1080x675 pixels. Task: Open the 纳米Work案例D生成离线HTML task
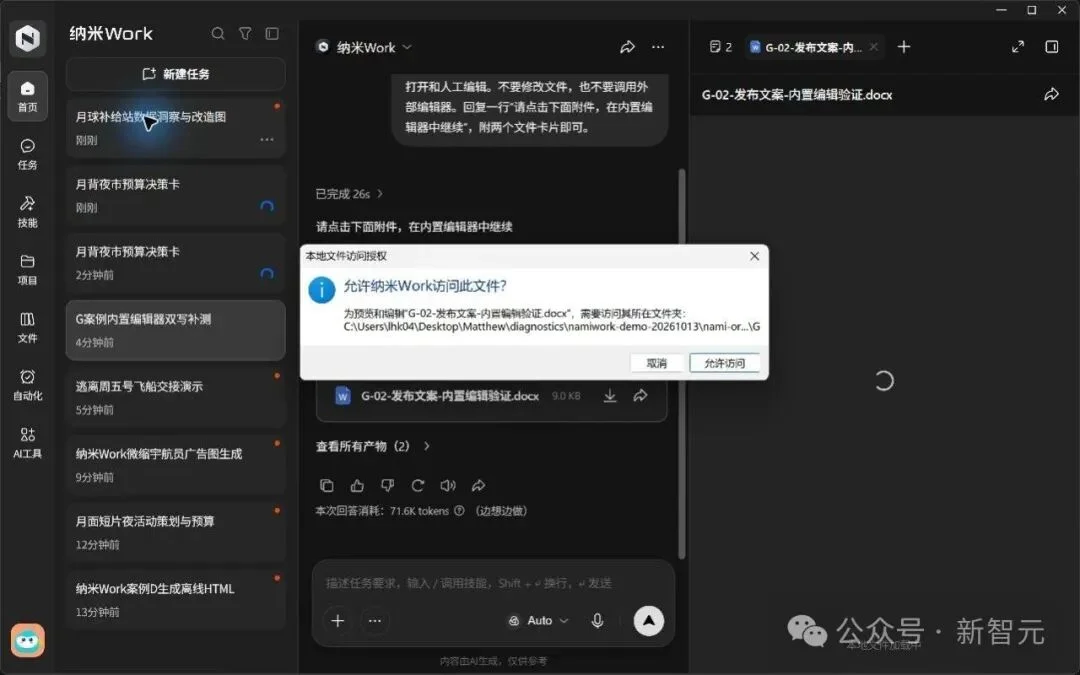pyautogui.click(x=176, y=599)
